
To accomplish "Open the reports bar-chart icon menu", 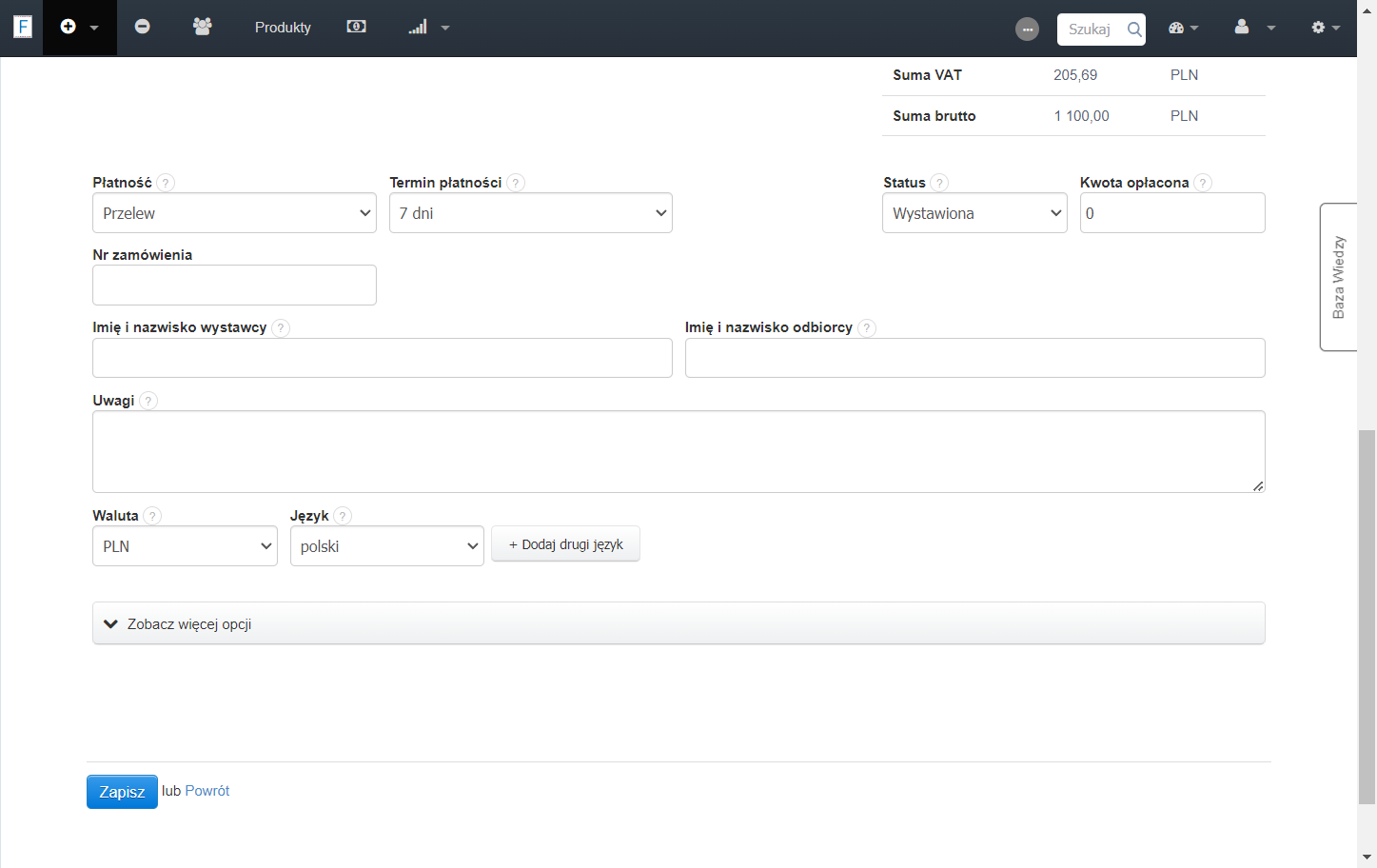I will pyautogui.click(x=429, y=28).
